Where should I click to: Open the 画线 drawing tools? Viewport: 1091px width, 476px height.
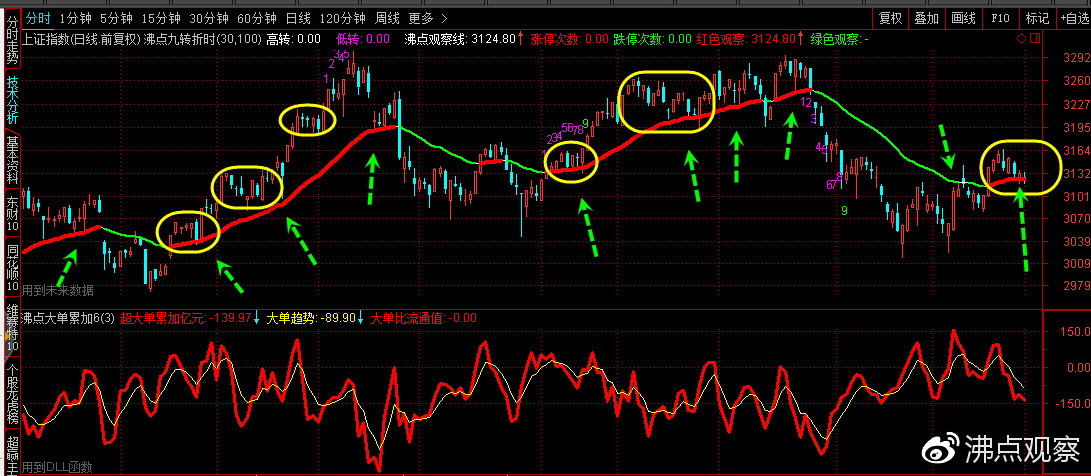click(963, 18)
